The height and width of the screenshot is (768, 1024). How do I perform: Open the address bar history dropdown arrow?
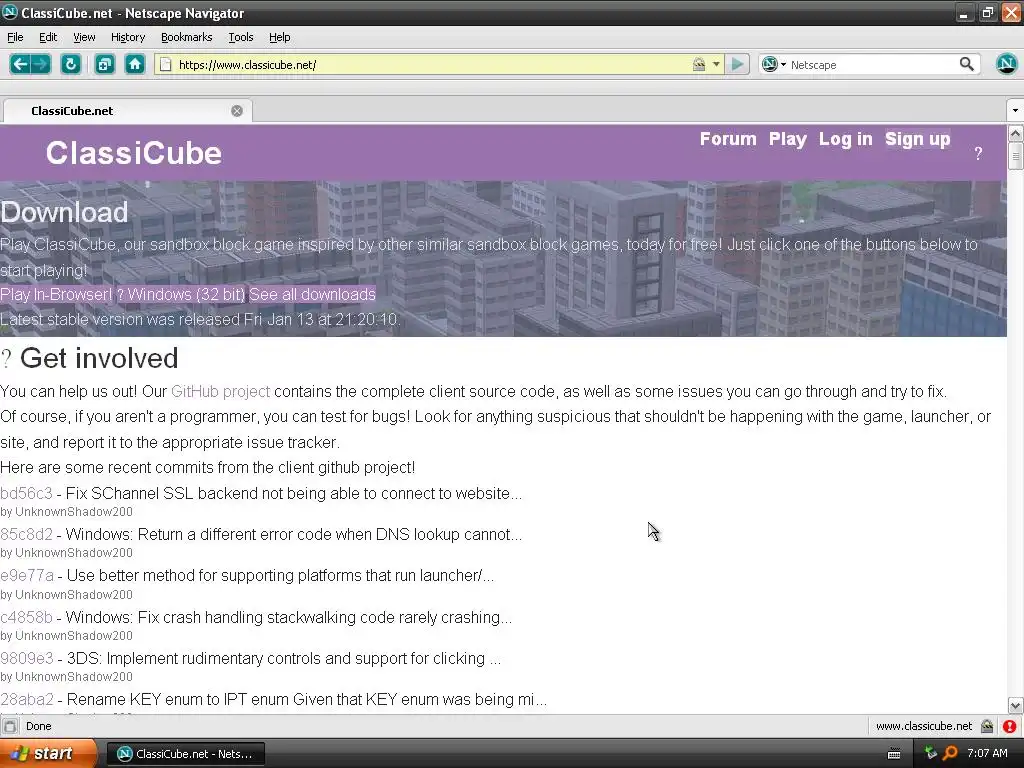[716, 65]
